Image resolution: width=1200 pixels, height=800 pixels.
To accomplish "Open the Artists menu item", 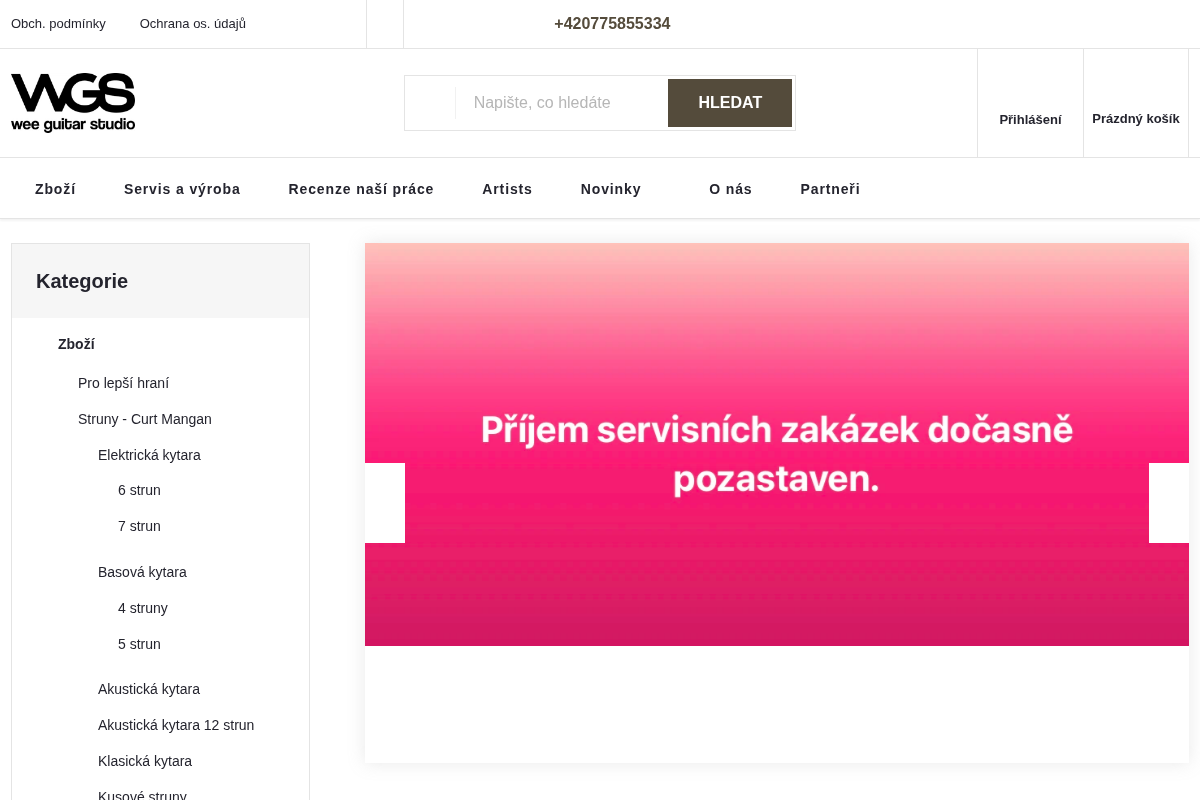I will 507,189.
